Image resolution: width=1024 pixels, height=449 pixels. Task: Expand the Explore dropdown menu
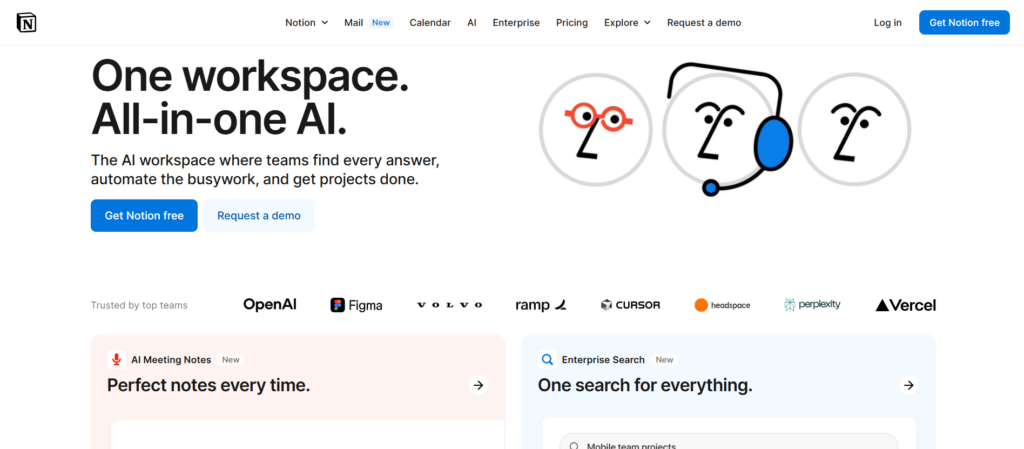click(x=627, y=23)
